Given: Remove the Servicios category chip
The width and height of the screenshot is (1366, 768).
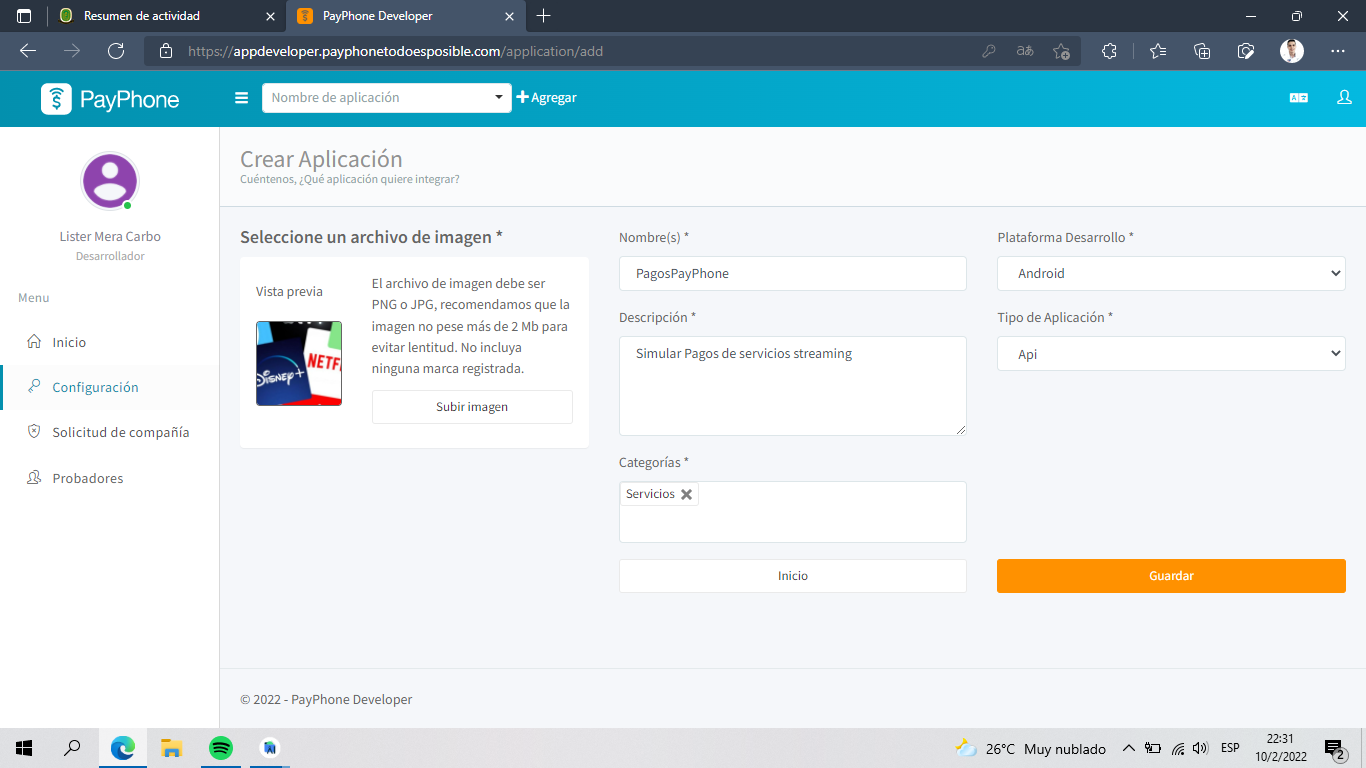Looking at the screenshot, I should (x=687, y=493).
